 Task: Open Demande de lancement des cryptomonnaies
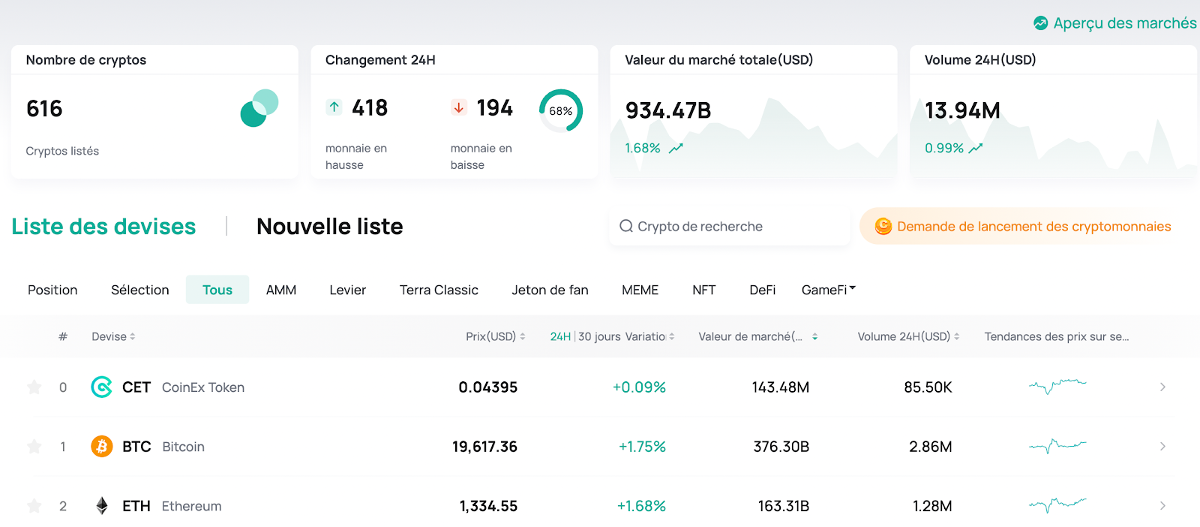click(1024, 227)
